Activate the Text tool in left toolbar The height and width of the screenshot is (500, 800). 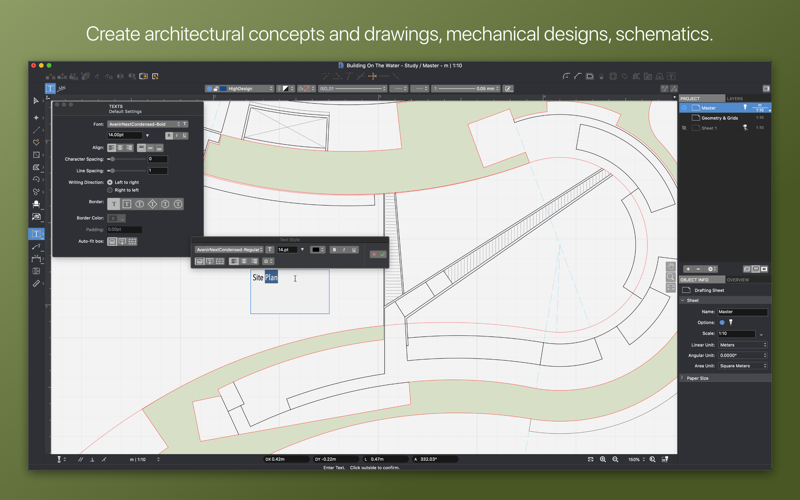pos(36,234)
